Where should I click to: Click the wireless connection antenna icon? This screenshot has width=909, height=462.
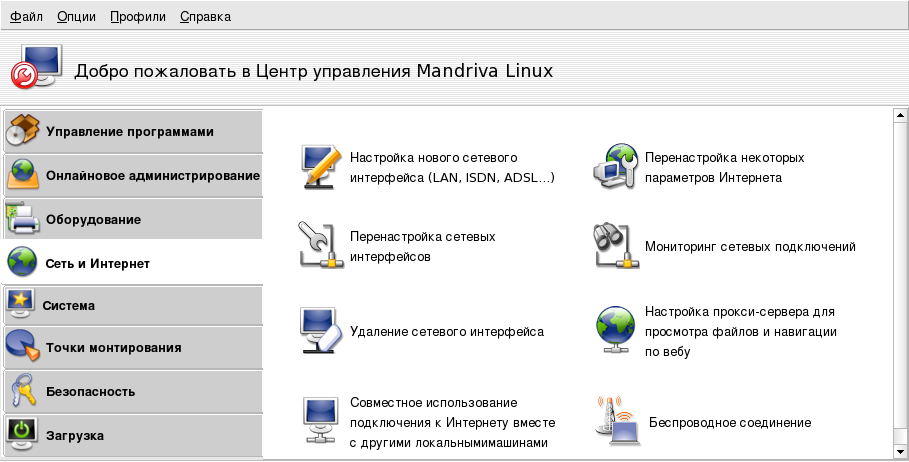616,422
